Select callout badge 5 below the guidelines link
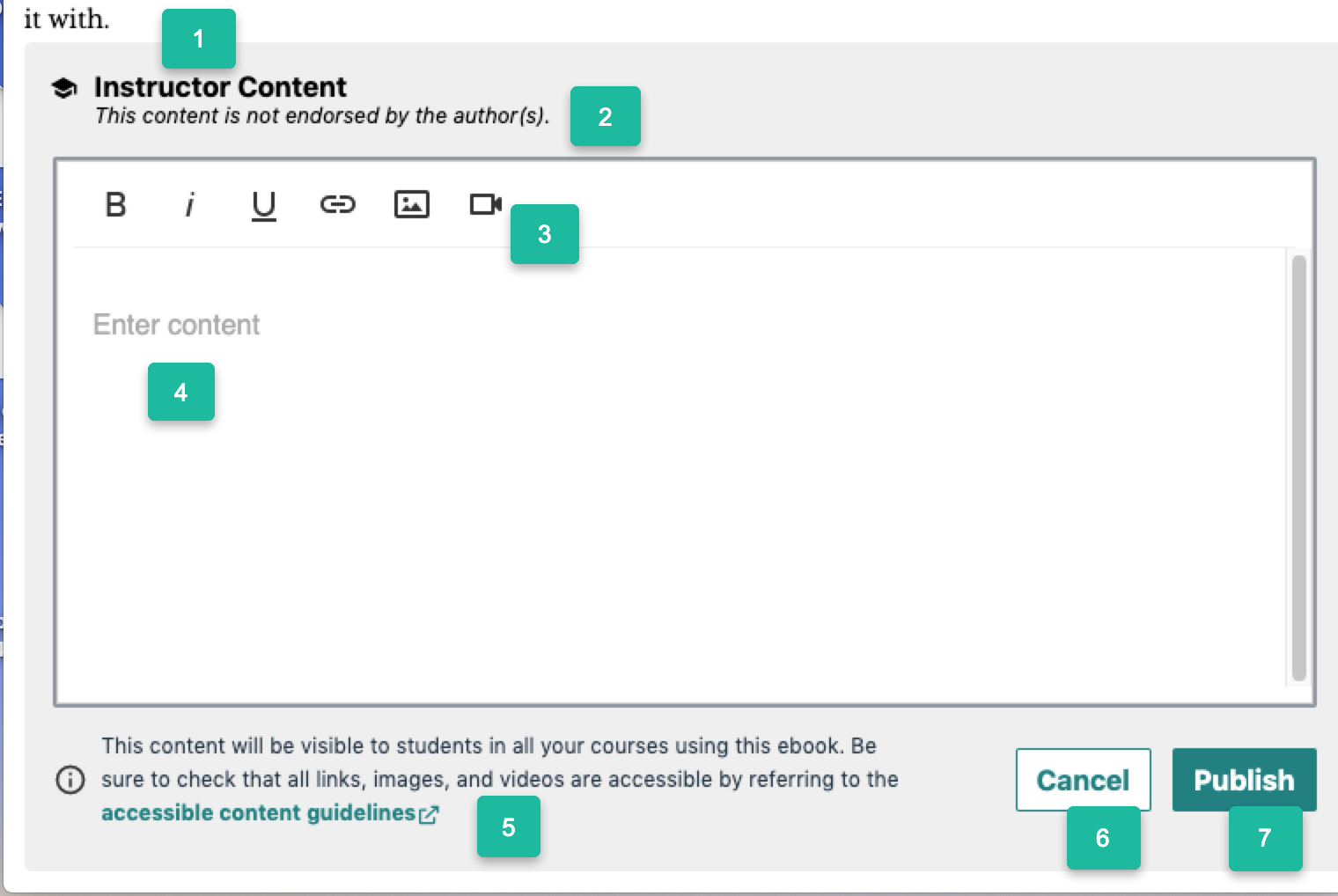The width and height of the screenshot is (1338, 896). coord(508,826)
